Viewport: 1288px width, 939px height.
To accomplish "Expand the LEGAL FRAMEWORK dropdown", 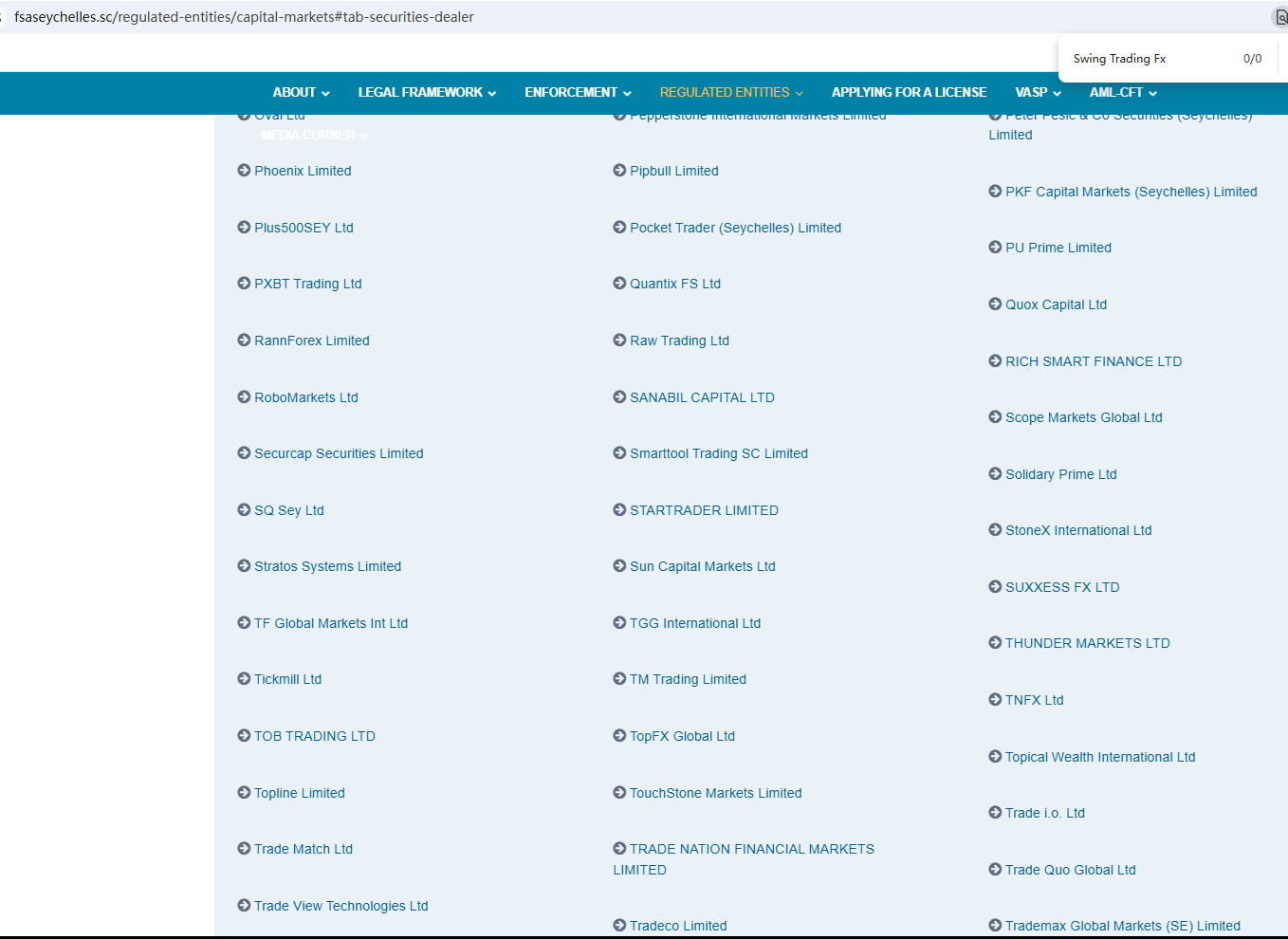I will click(x=427, y=93).
